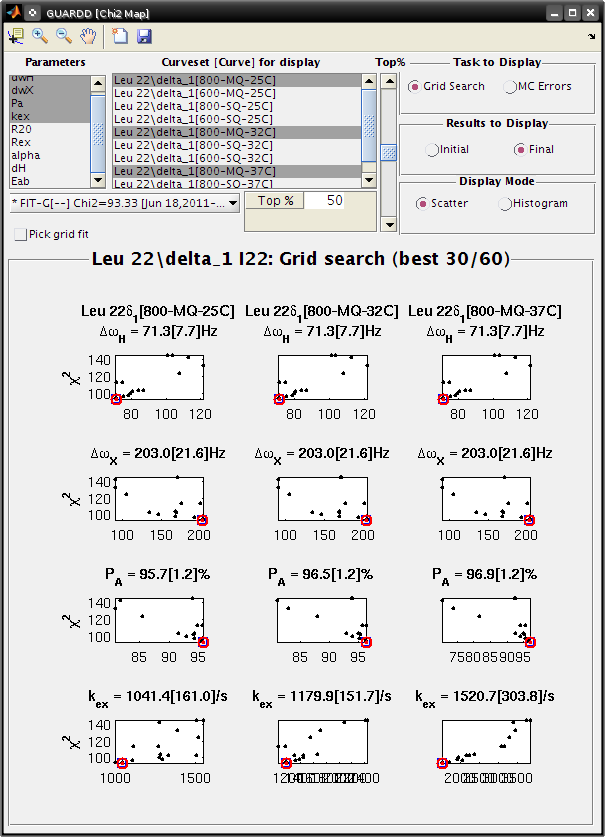Select curve delta_1[800-MQ-32C] in list

pyautogui.click(x=237, y=132)
